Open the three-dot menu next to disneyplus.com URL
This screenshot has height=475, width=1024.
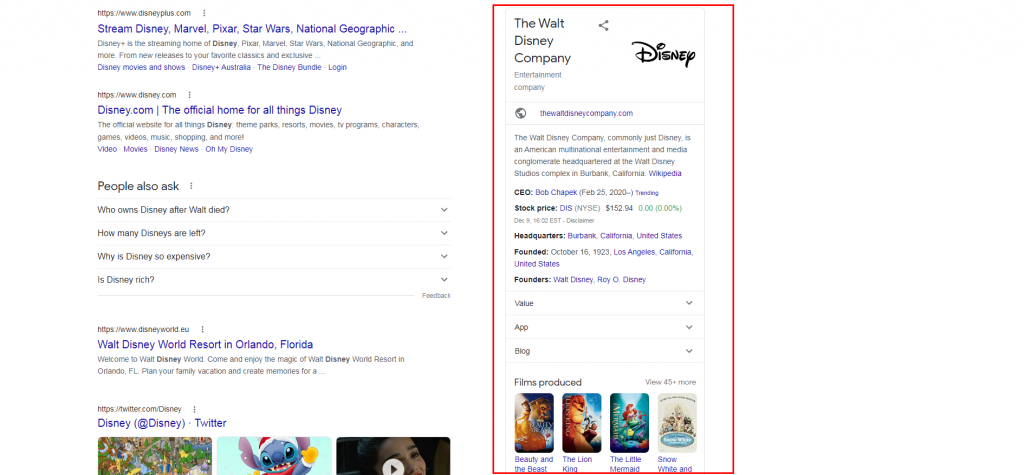pyautogui.click(x=204, y=13)
